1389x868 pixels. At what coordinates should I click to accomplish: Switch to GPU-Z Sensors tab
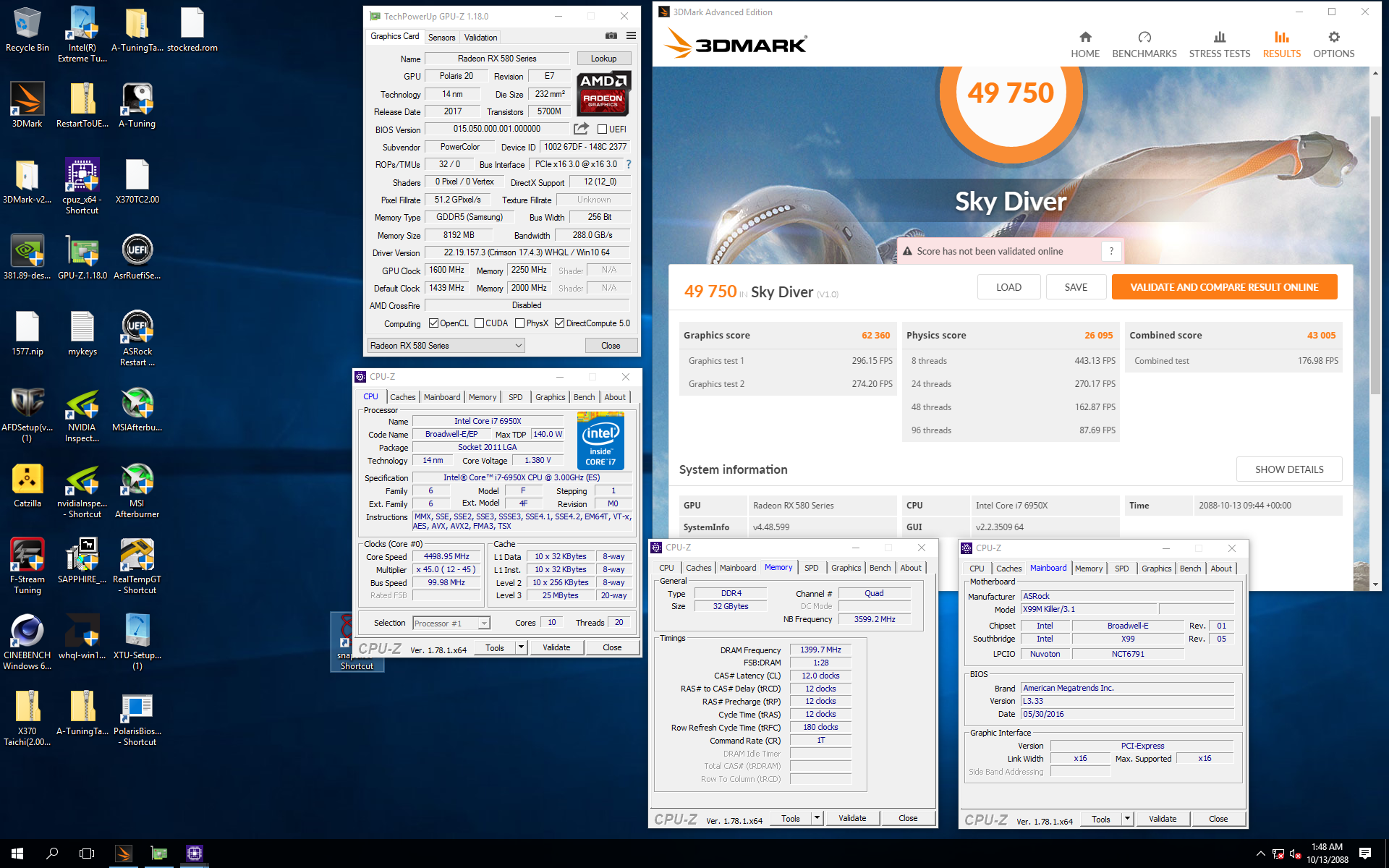[441, 38]
